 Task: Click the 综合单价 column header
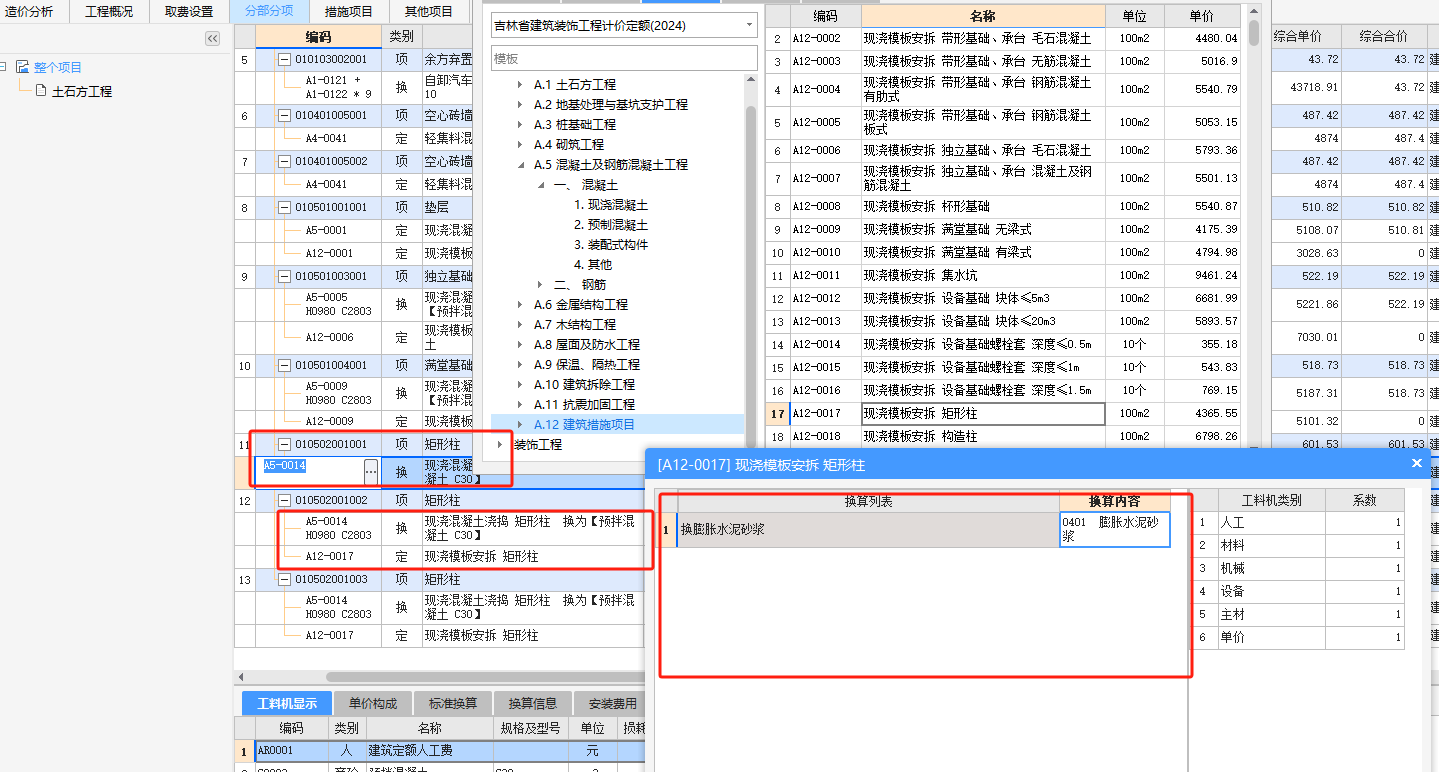coord(1307,36)
